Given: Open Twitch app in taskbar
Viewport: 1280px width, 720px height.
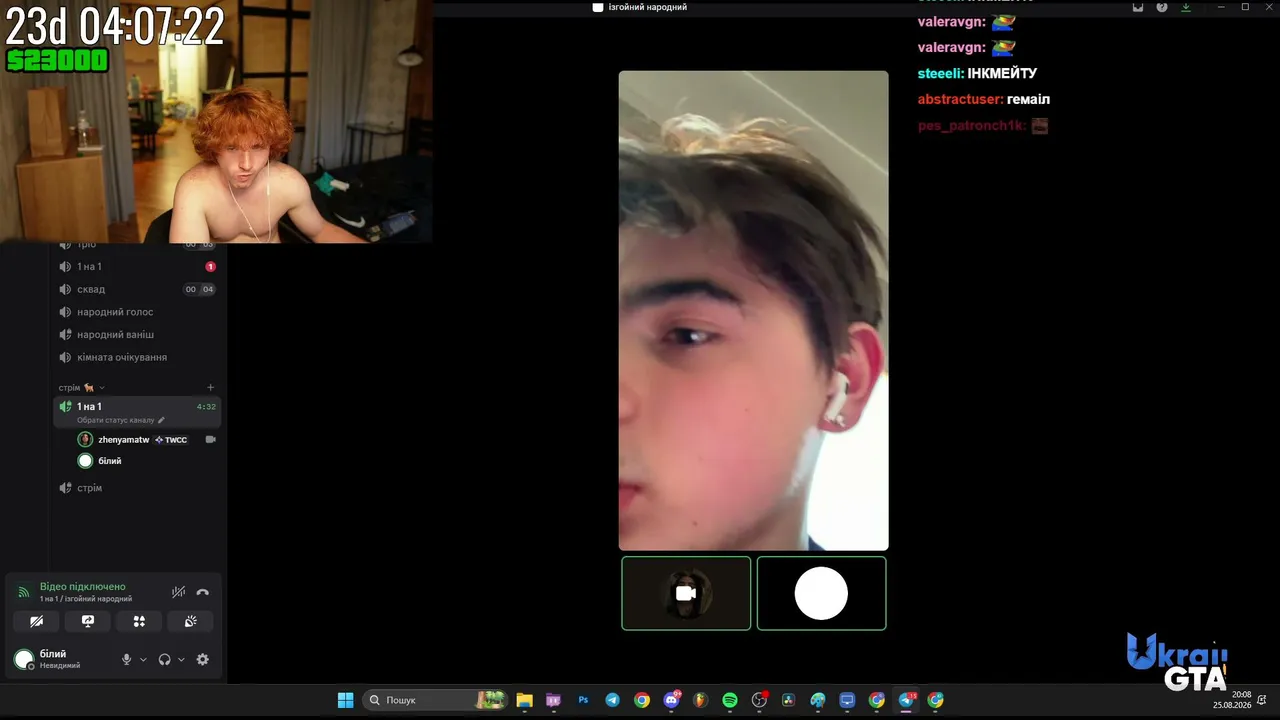Looking at the screenshot, I should [554, 700].
